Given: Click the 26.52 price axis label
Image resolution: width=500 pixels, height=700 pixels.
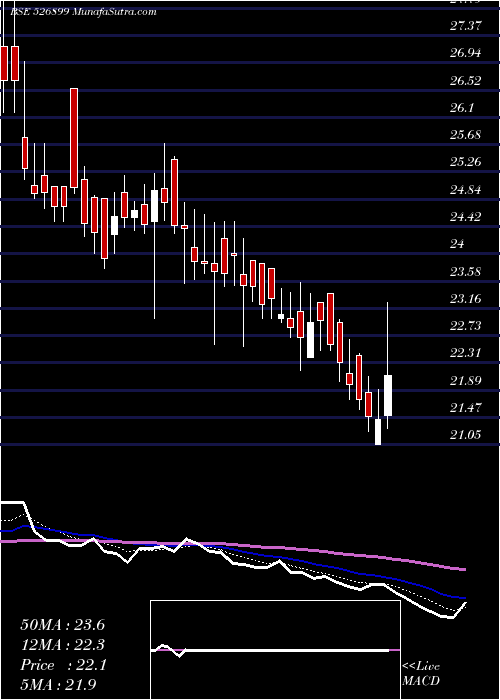Looking at the screenshot, I should click(466, 81).
